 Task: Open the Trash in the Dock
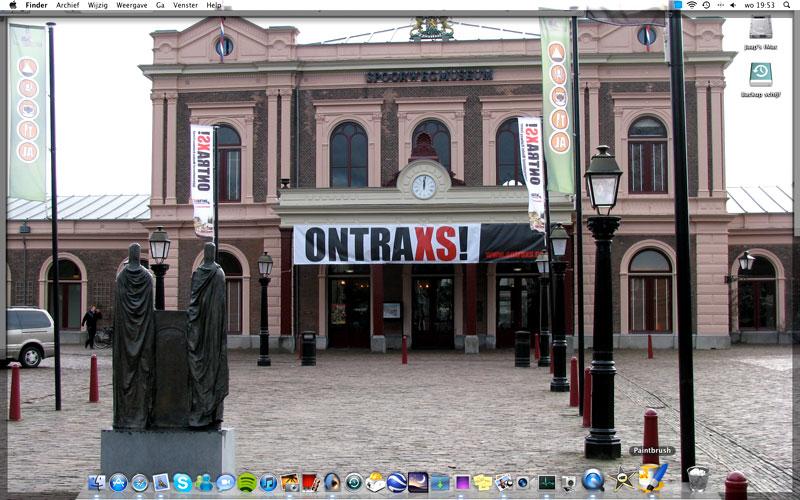click(697, 479)
